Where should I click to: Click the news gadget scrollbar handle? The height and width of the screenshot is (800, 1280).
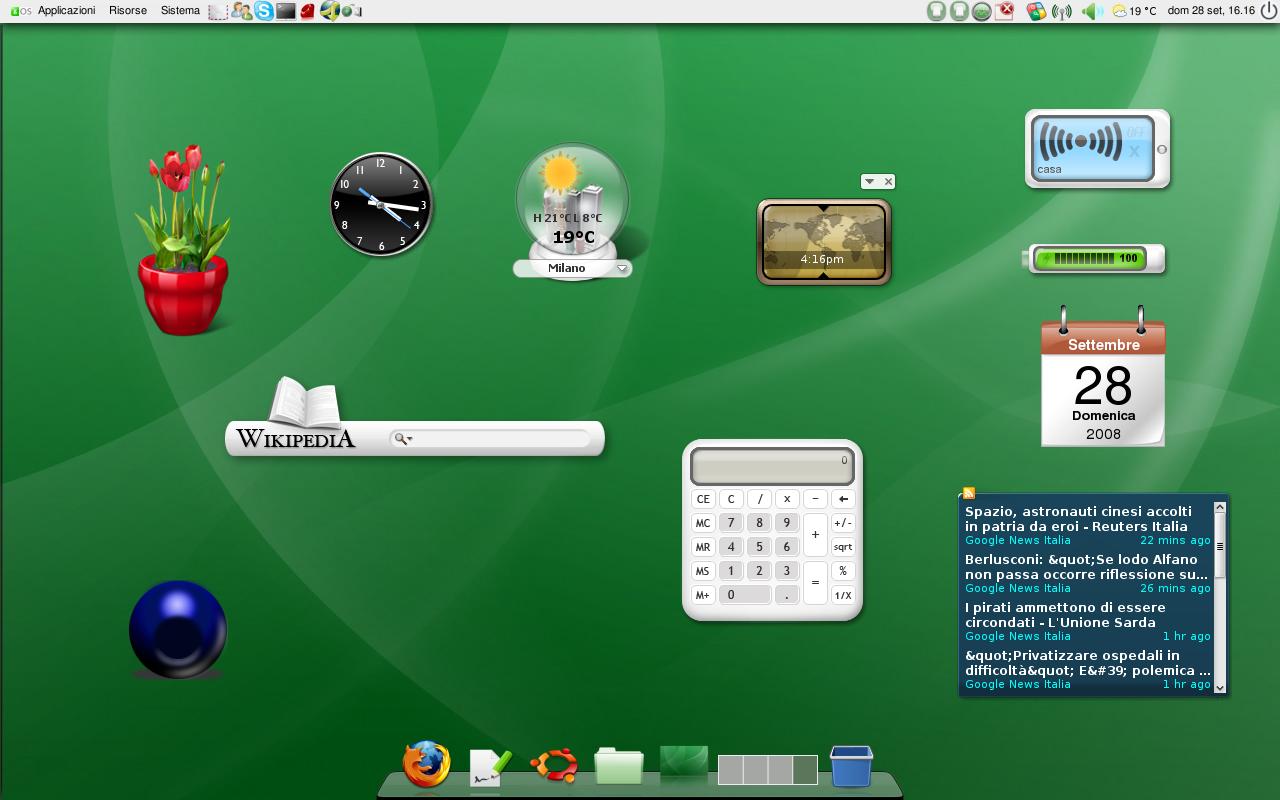(x=1220, y=546)
